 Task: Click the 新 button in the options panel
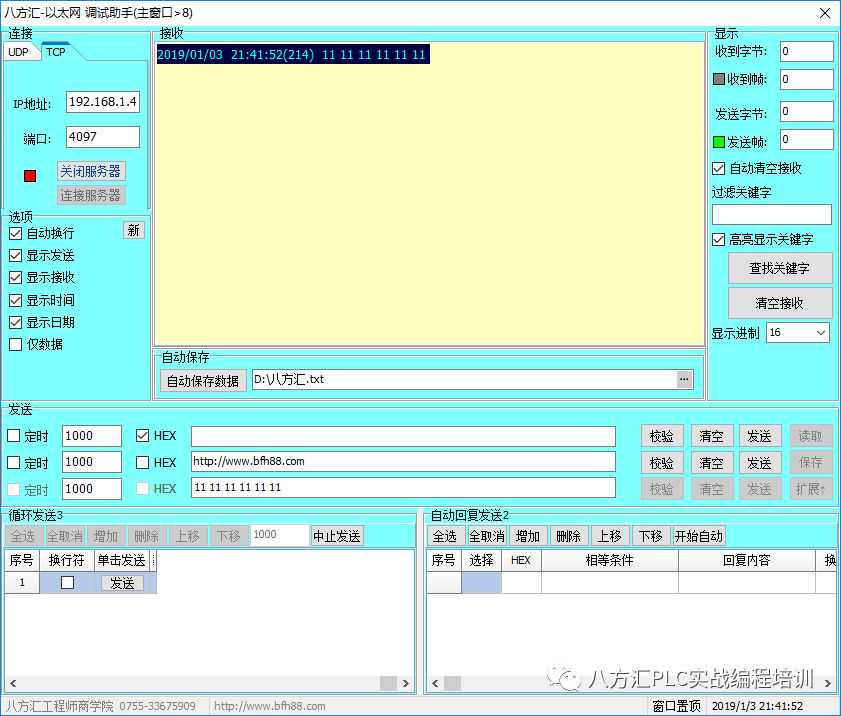click(x=133, y=230)
